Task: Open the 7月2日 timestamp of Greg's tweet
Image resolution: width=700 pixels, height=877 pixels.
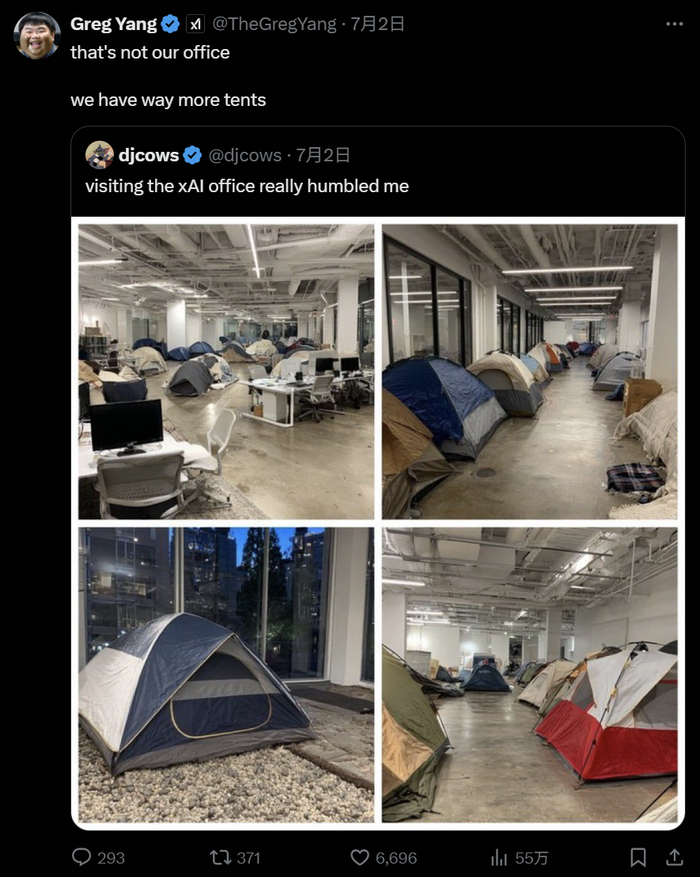Action: (377, 24)
